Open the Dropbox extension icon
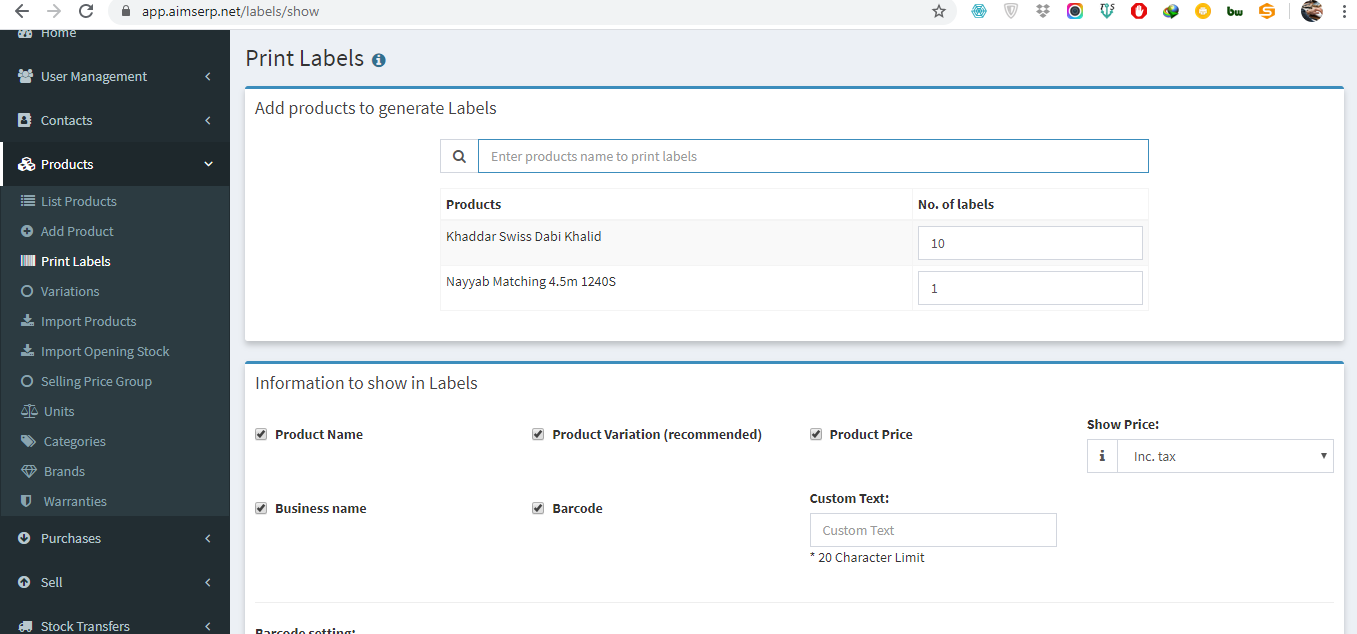Screen dimensions: 1357x634 tap(1042, 11)
